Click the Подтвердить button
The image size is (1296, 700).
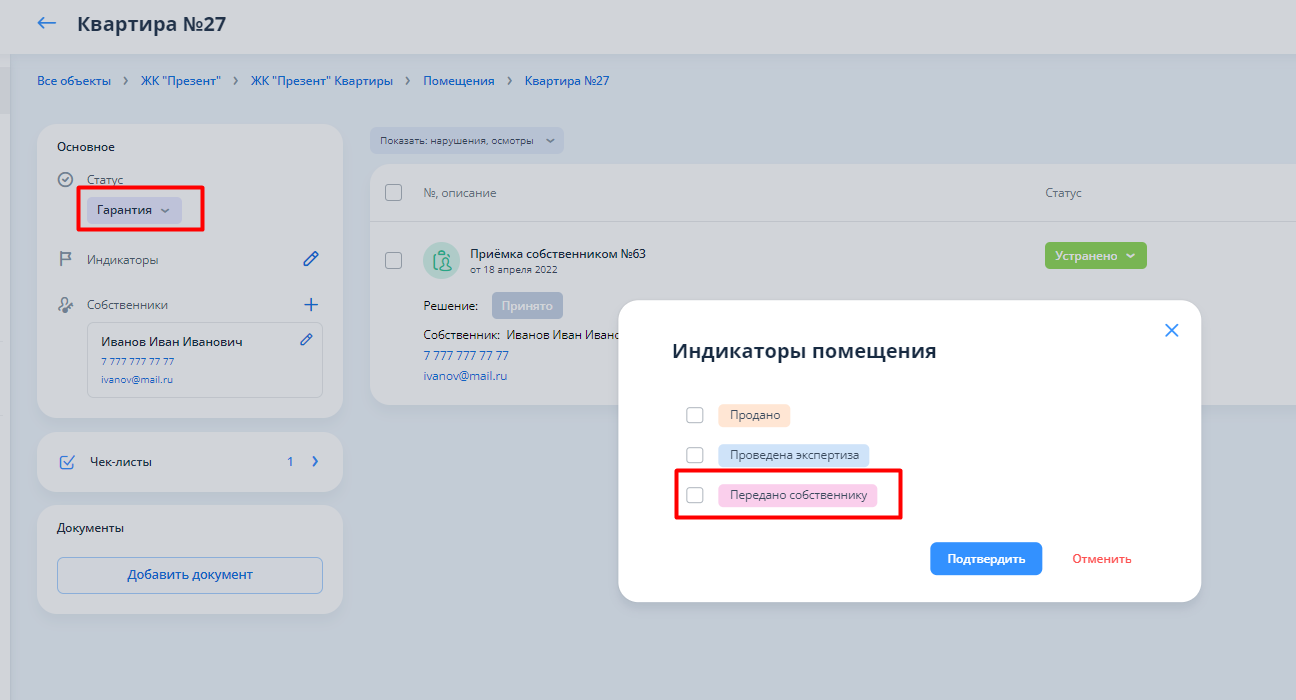click(x=985, y=559)
